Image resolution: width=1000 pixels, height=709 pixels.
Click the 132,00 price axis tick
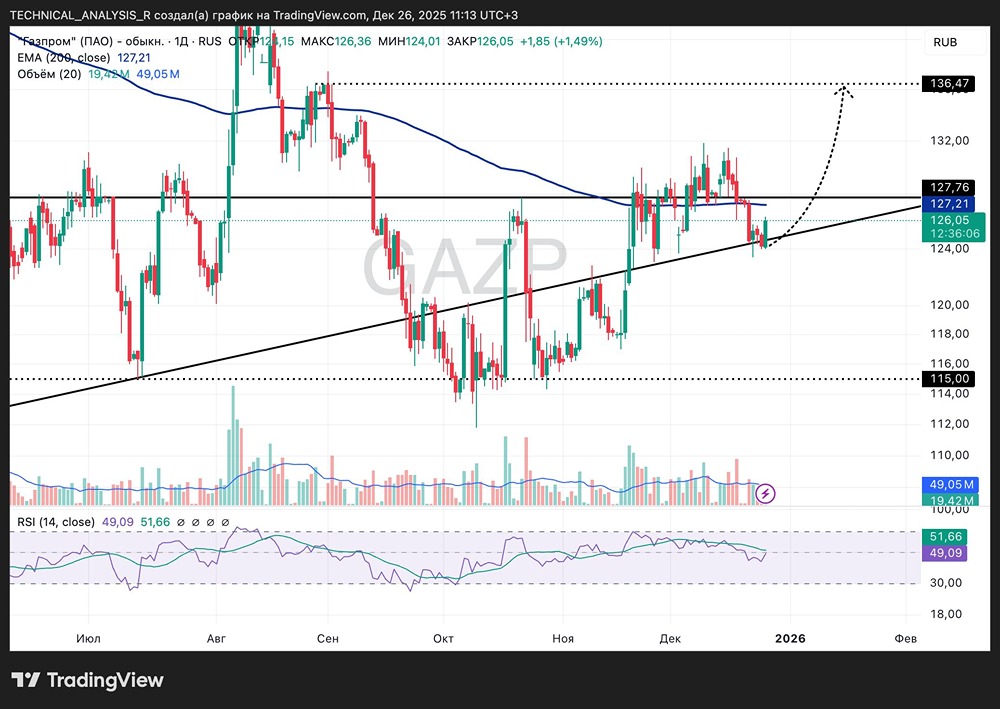point(950,140)
